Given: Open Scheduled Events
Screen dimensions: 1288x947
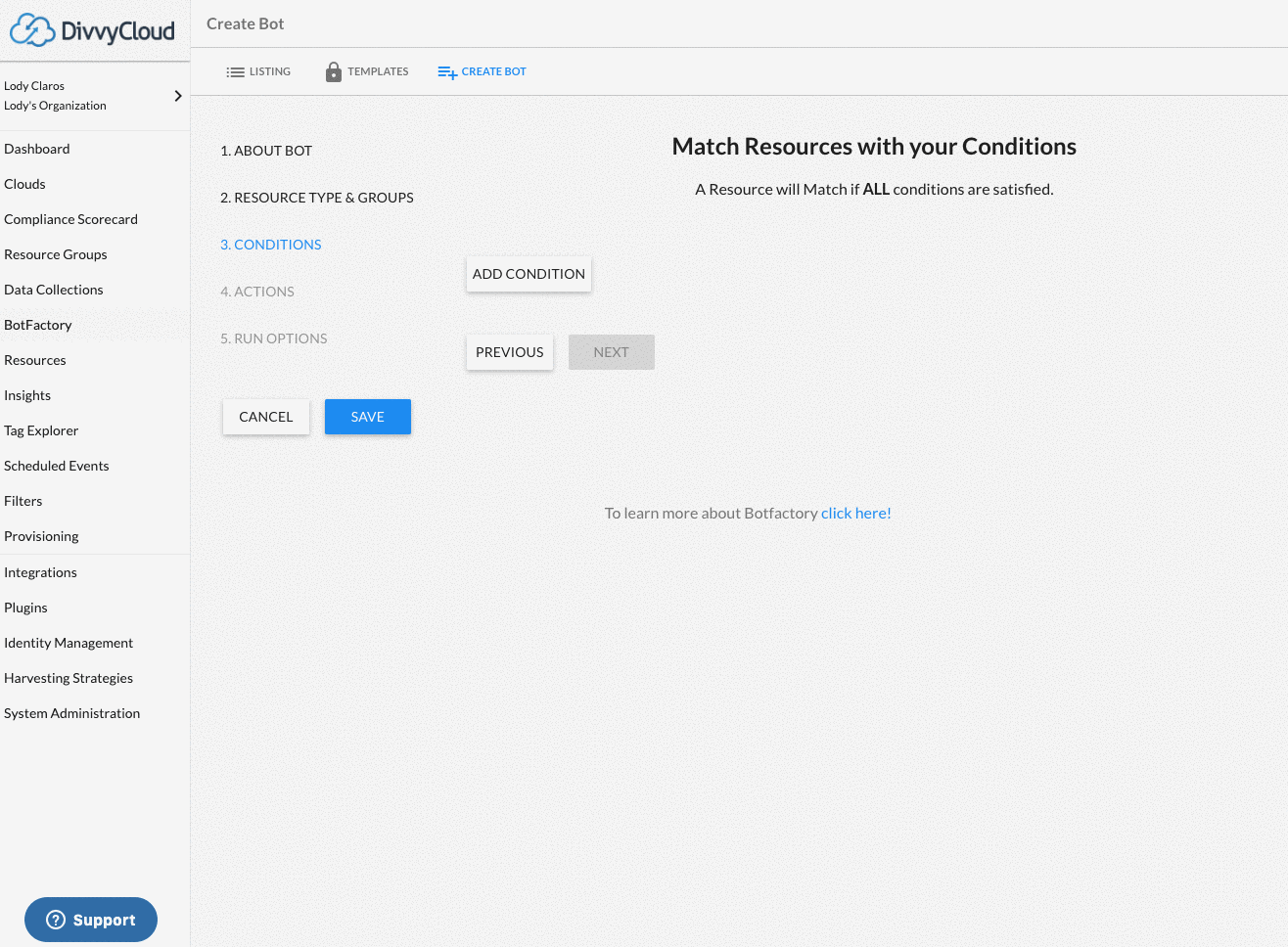Looking at the screenshot, I should pos(57,466).
